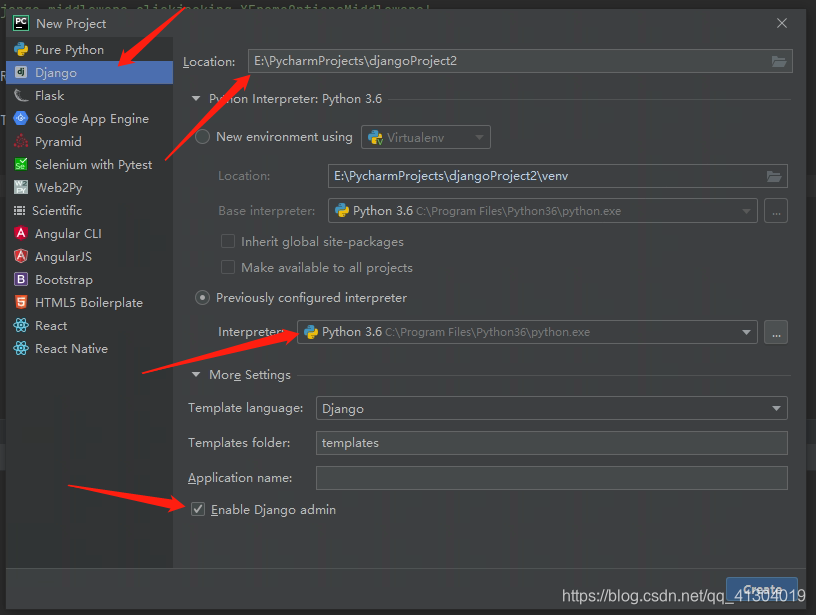This screenshot has height=615, width=816.
Task: Click Python icon in Base interpreter field
Action: 342,210
